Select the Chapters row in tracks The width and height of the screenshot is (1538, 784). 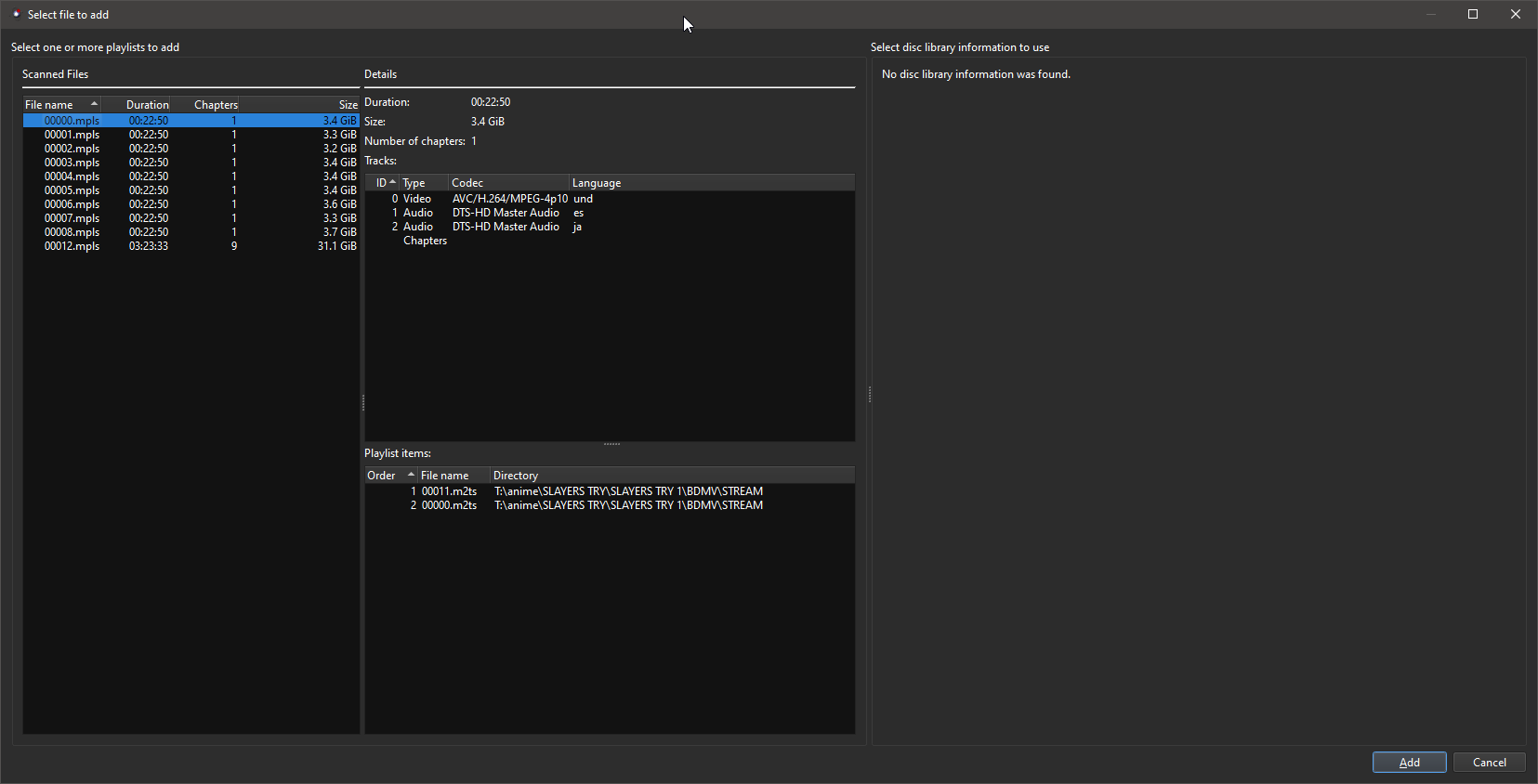425,241
